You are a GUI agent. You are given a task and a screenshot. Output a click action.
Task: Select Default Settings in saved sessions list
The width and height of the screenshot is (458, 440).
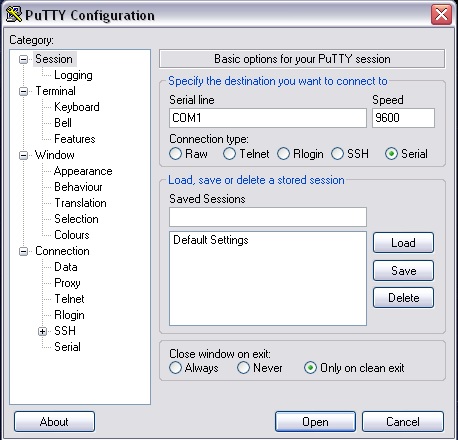point(211,240)
